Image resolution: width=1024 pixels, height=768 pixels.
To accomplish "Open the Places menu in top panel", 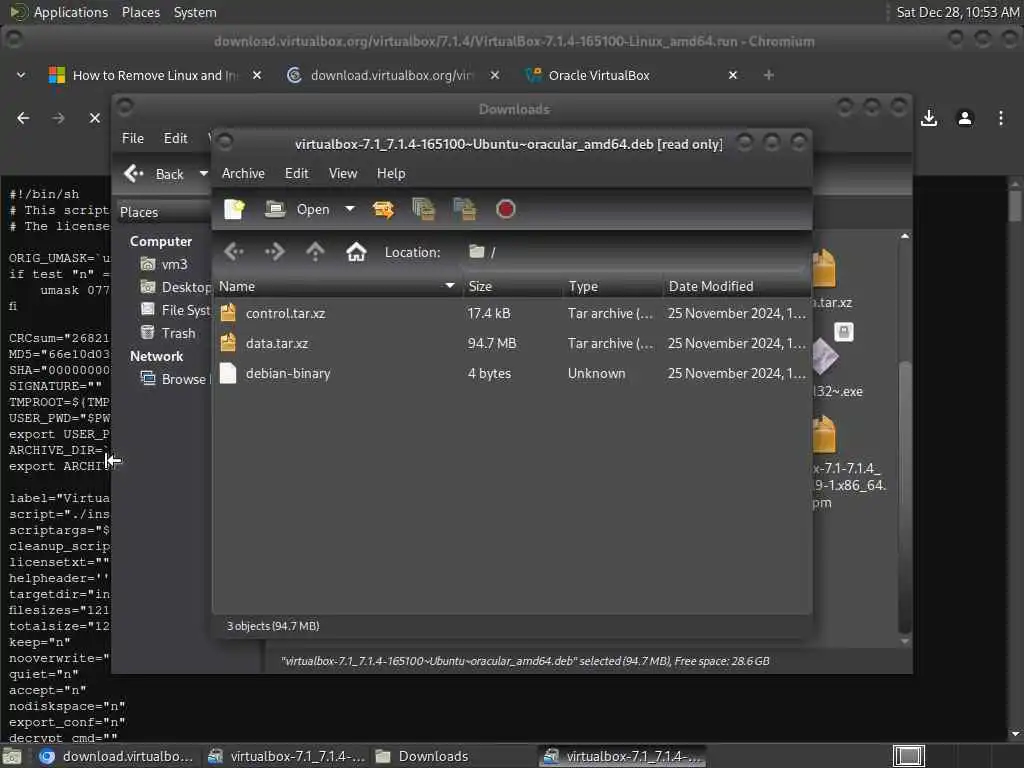I will coord(140,12).
